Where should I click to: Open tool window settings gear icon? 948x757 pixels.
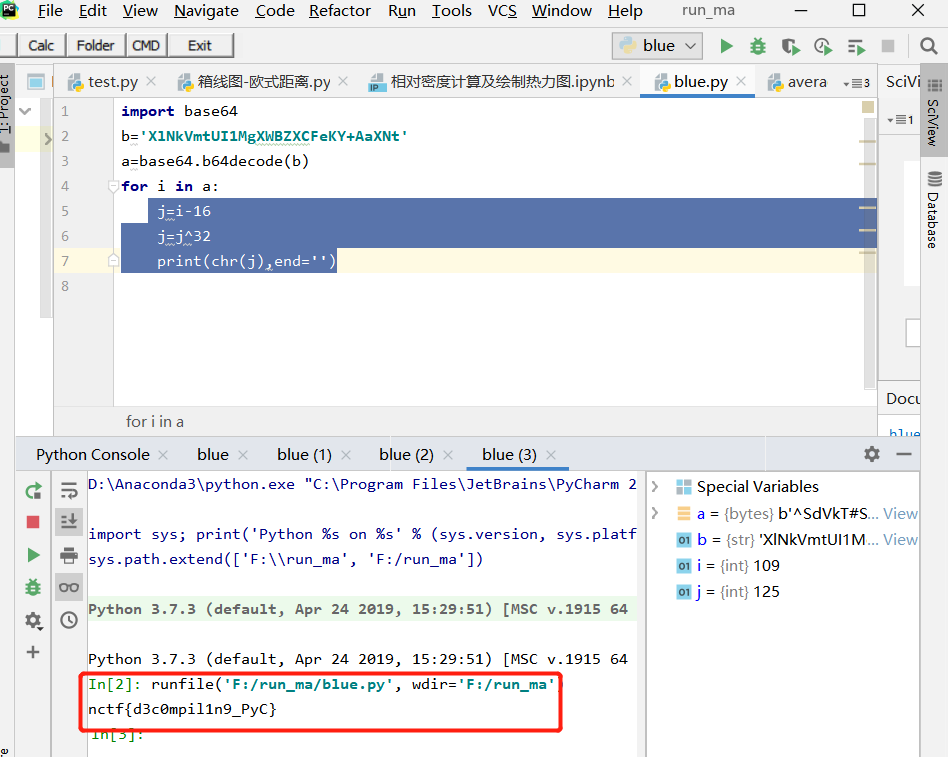871,453
